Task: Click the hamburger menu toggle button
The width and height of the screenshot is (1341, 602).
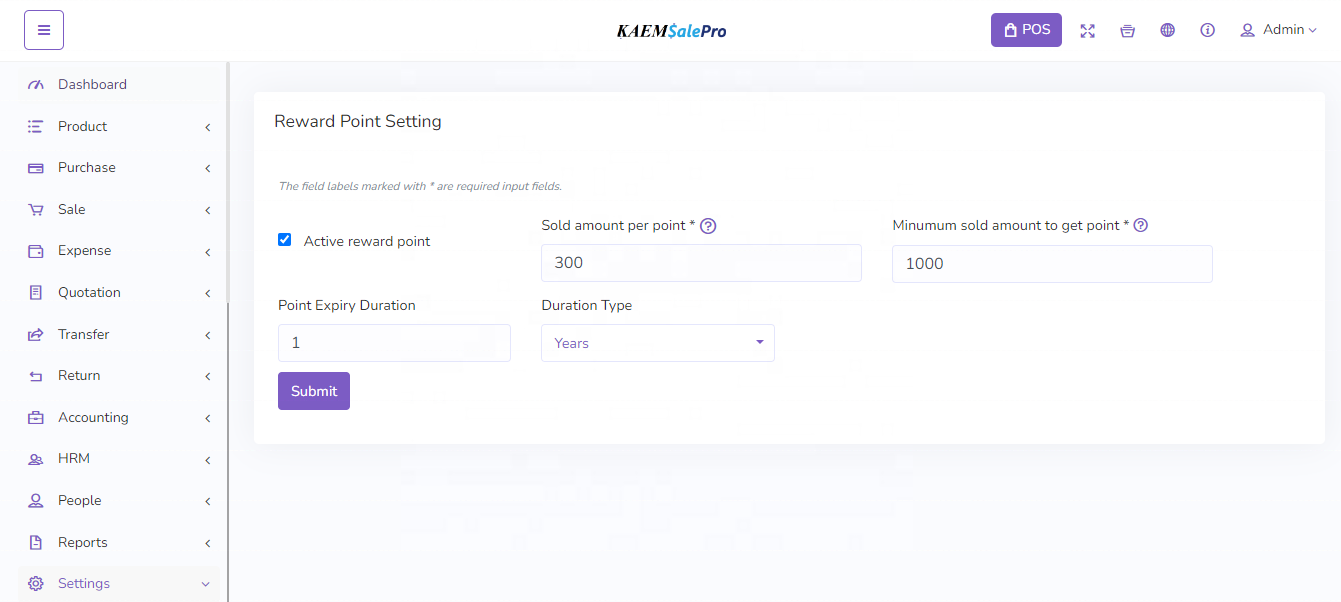Action: click(x=44, y=30)
